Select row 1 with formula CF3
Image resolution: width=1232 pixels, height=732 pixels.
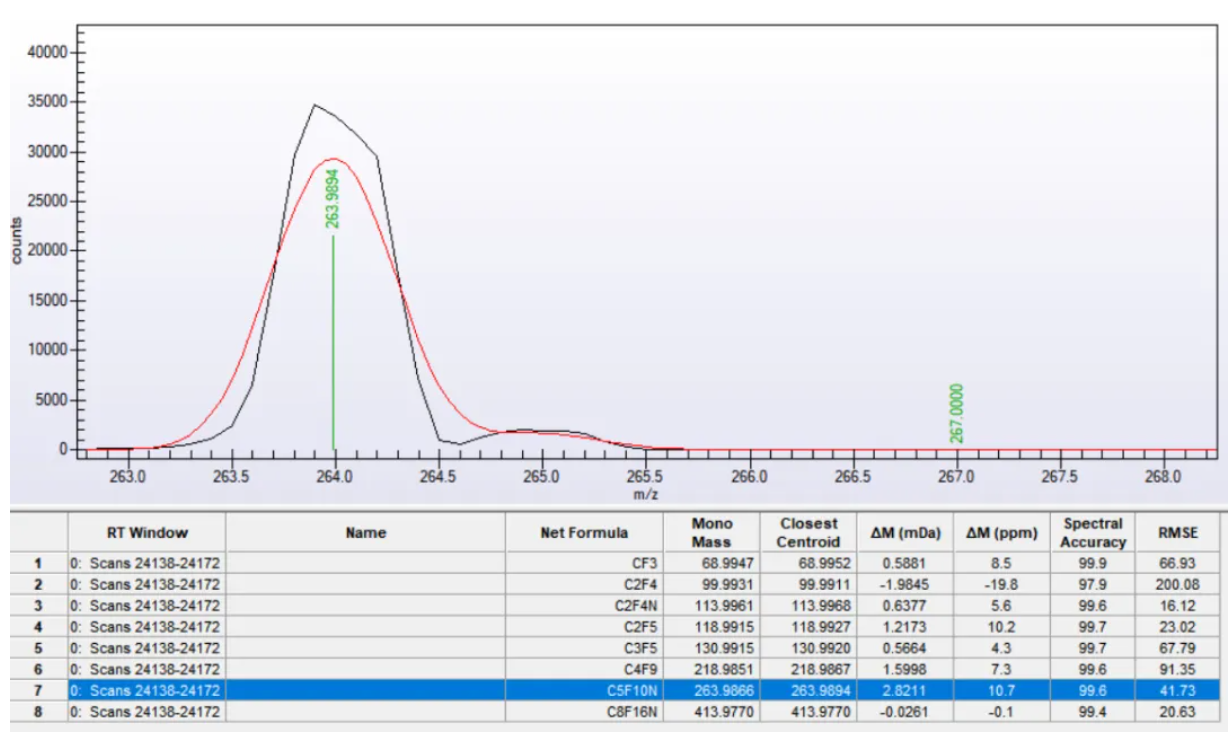[x=644, y=563]
